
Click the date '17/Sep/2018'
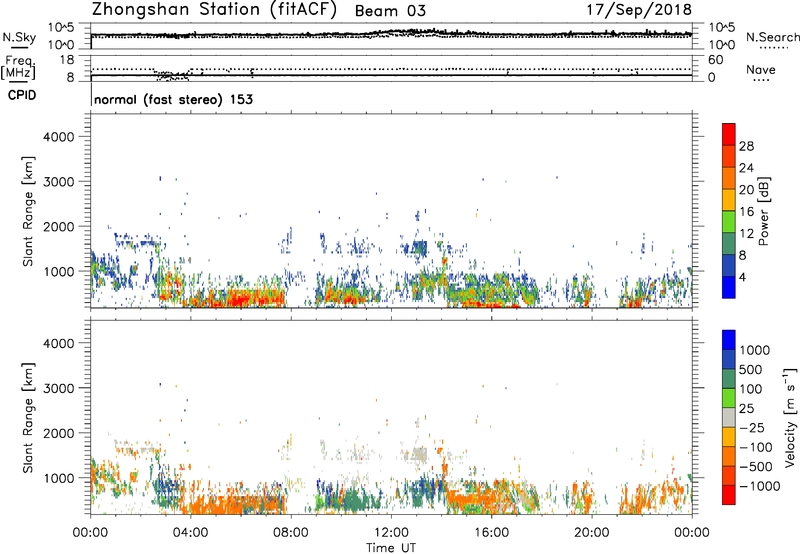[639, 9]
